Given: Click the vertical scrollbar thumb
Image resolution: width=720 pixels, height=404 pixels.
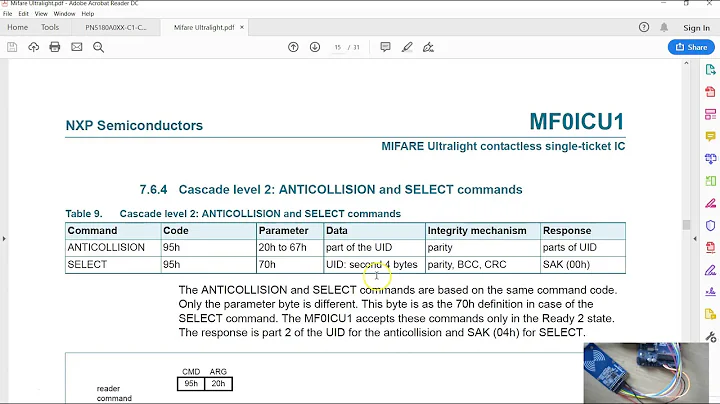Looking at the screenshot, I should (686, 224).
